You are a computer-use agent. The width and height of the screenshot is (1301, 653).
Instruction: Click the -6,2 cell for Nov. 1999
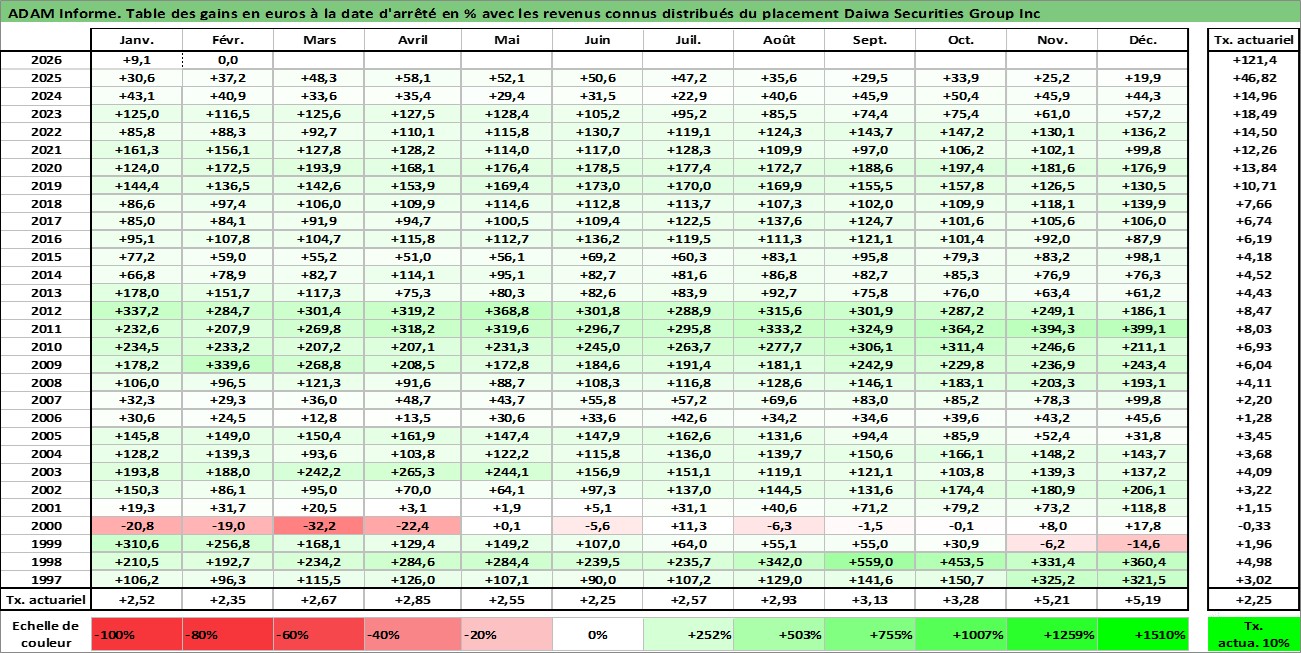click(x=1052, y=545)
